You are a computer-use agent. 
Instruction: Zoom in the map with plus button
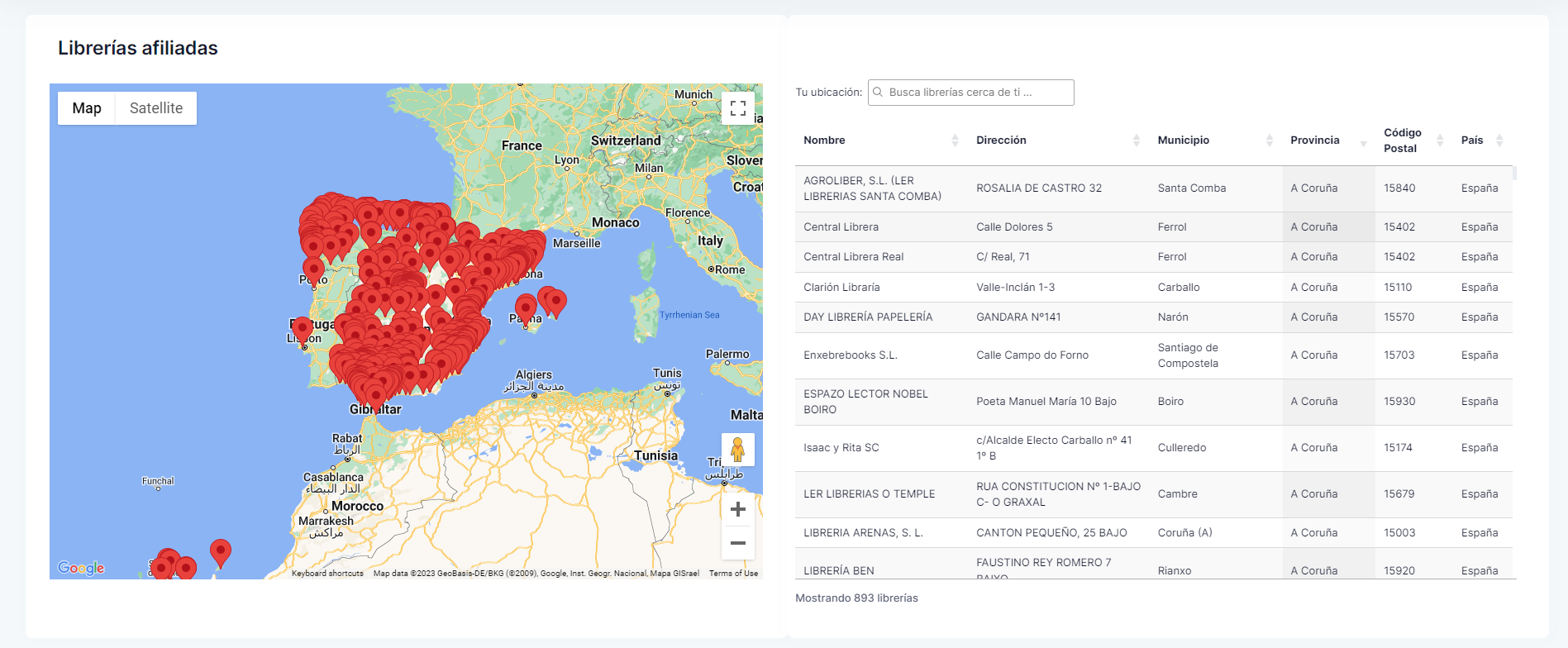[738, 509]
